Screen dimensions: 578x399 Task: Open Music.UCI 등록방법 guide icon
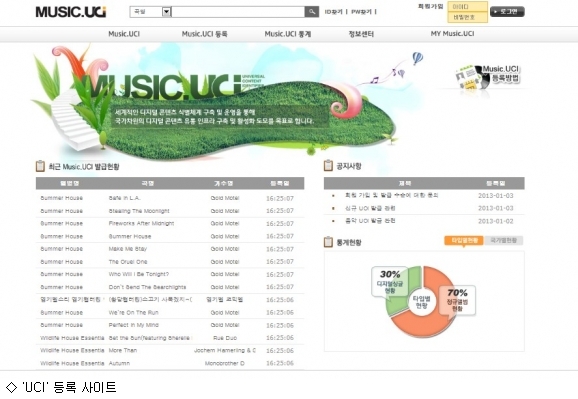[487, 77]
